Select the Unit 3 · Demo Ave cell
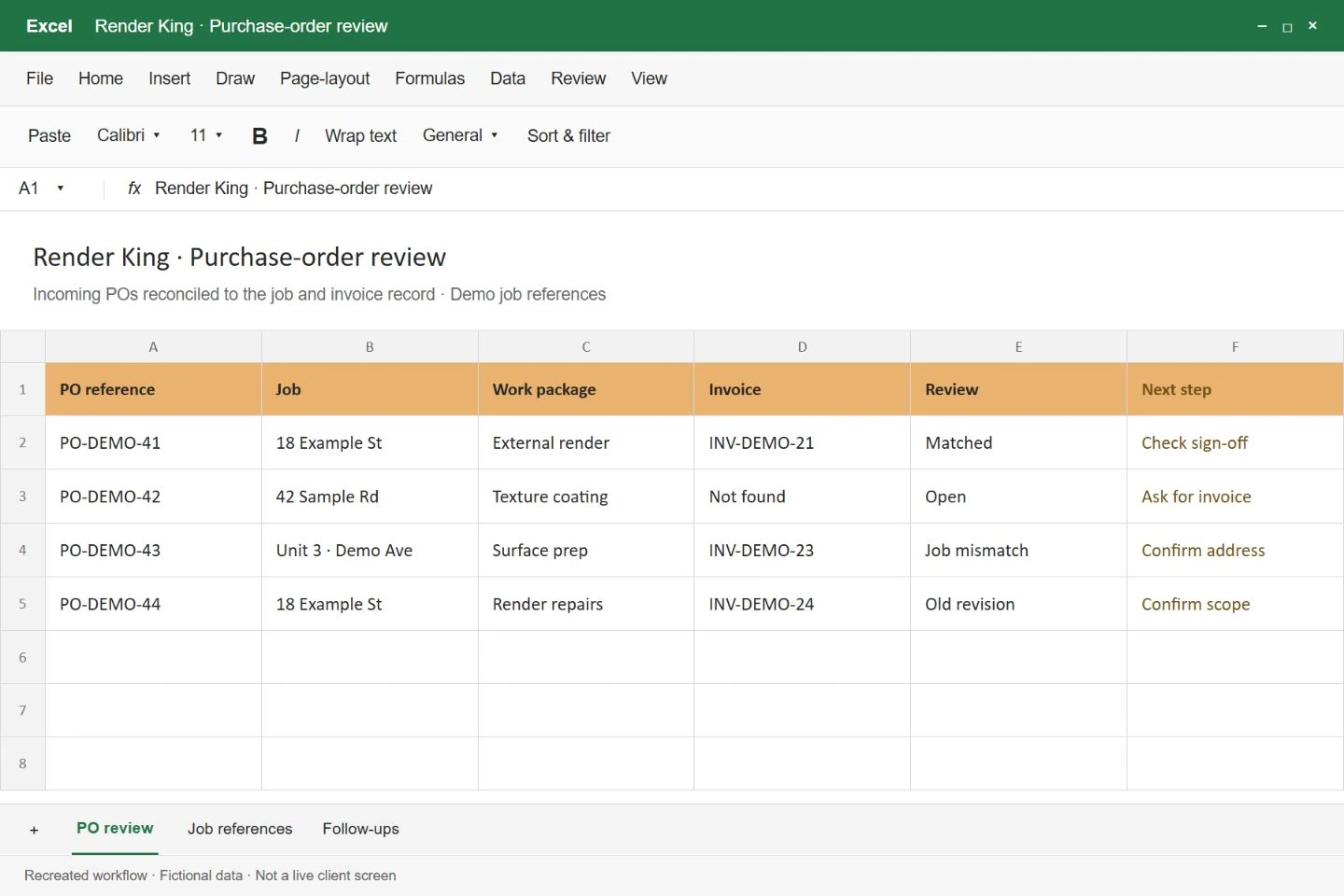 tap(370, 550)
